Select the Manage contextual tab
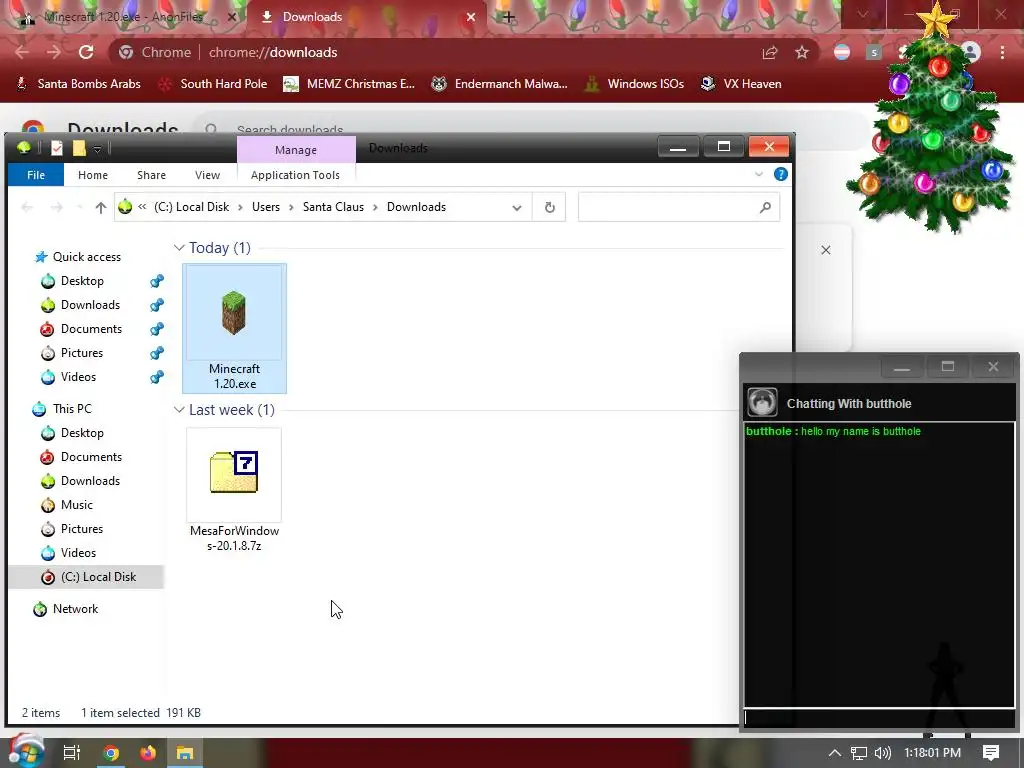The width and height of the screenshot is (1024, 768). tap(296, 150)
